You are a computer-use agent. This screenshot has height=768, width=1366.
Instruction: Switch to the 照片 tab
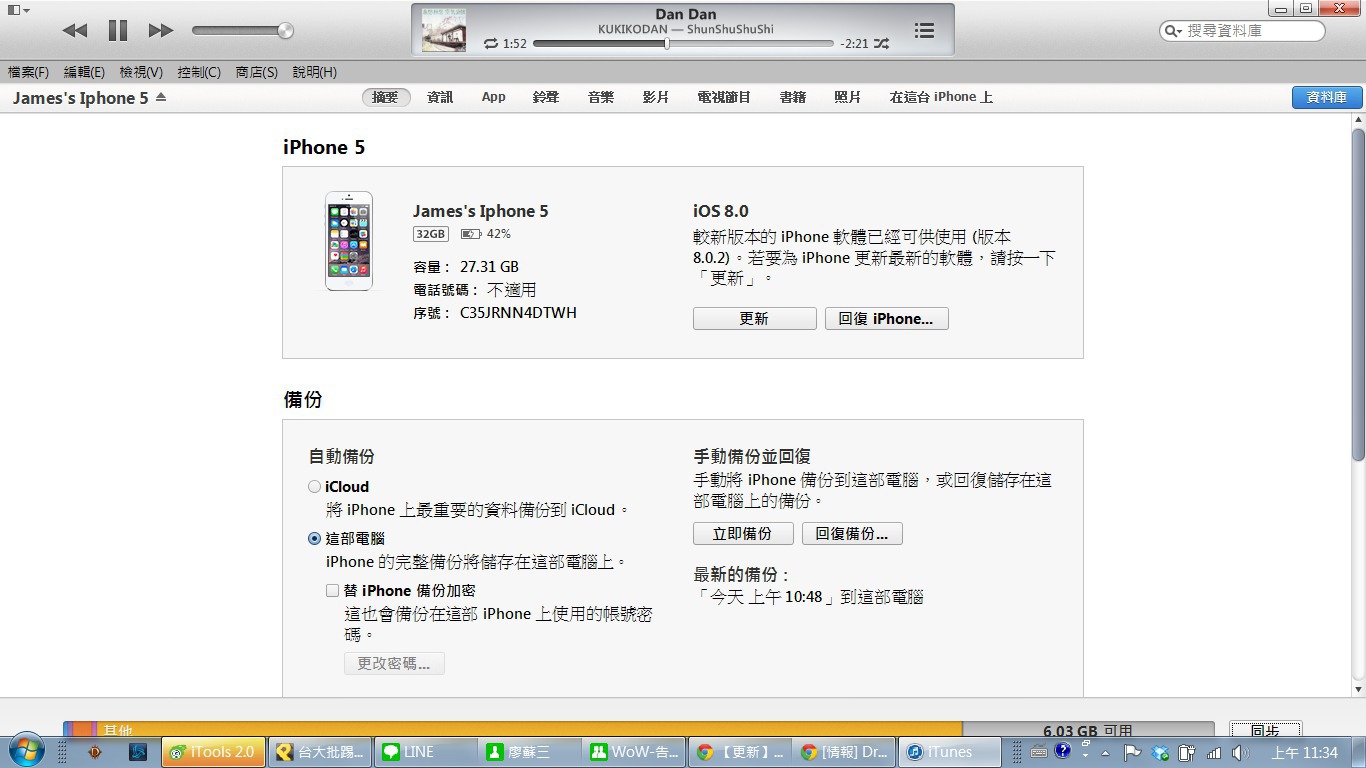[x=848, y=97]
